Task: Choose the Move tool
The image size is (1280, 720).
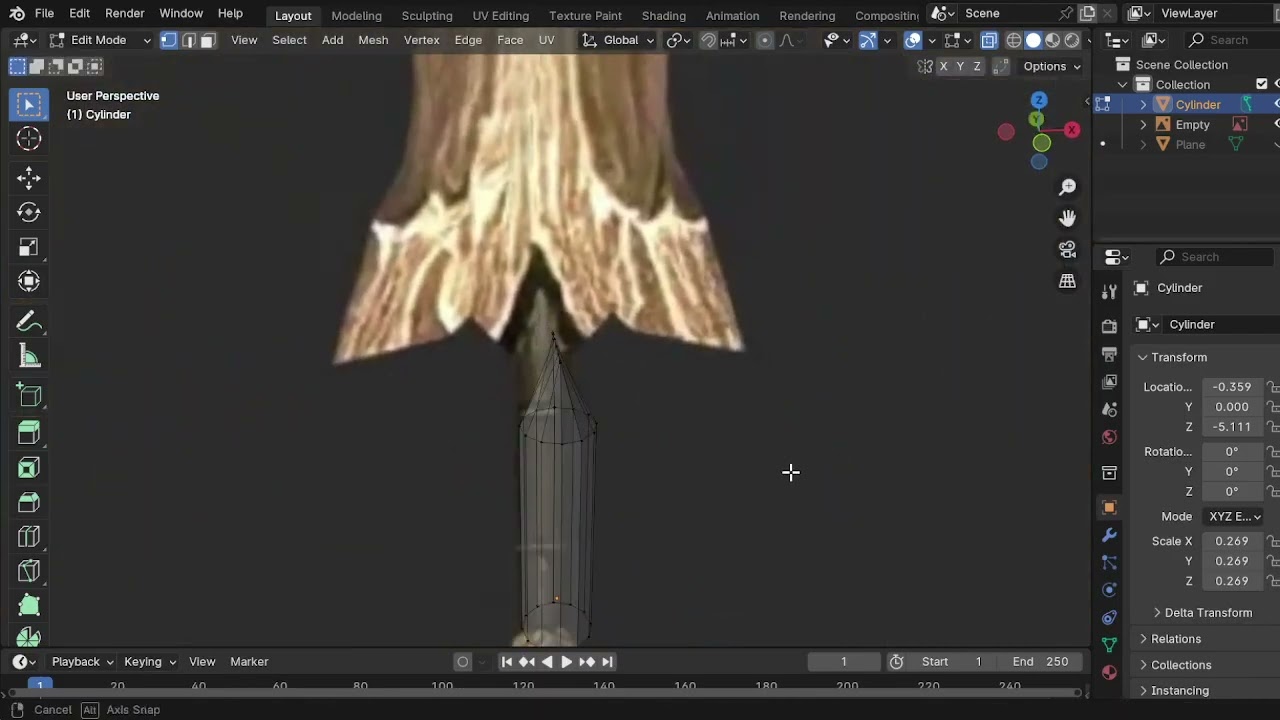Action: coord(29,178)
